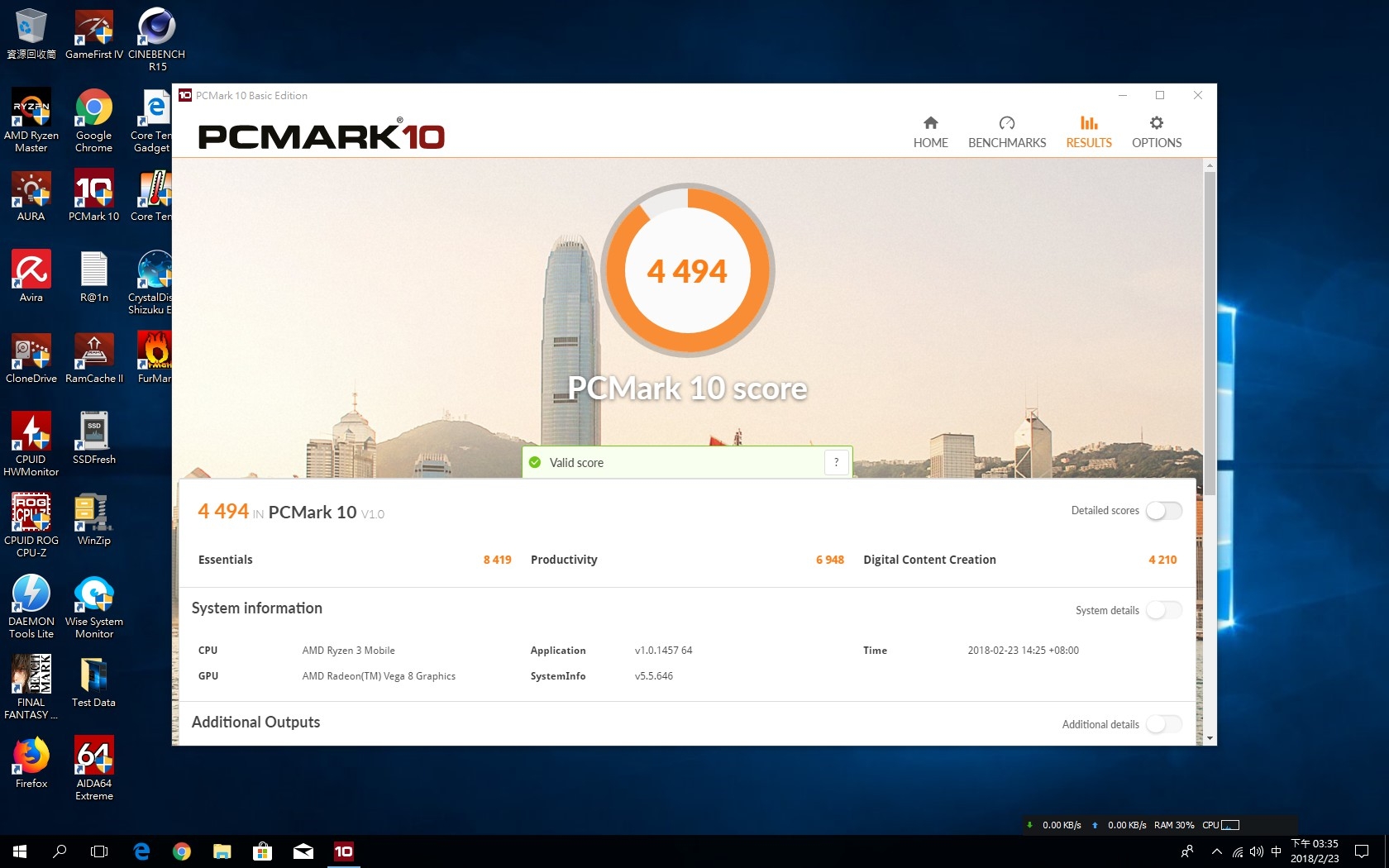Viewport: 1389px width, 868px height.
Task: Open File Explorer from the taskbar
Action: pos(222,851)
